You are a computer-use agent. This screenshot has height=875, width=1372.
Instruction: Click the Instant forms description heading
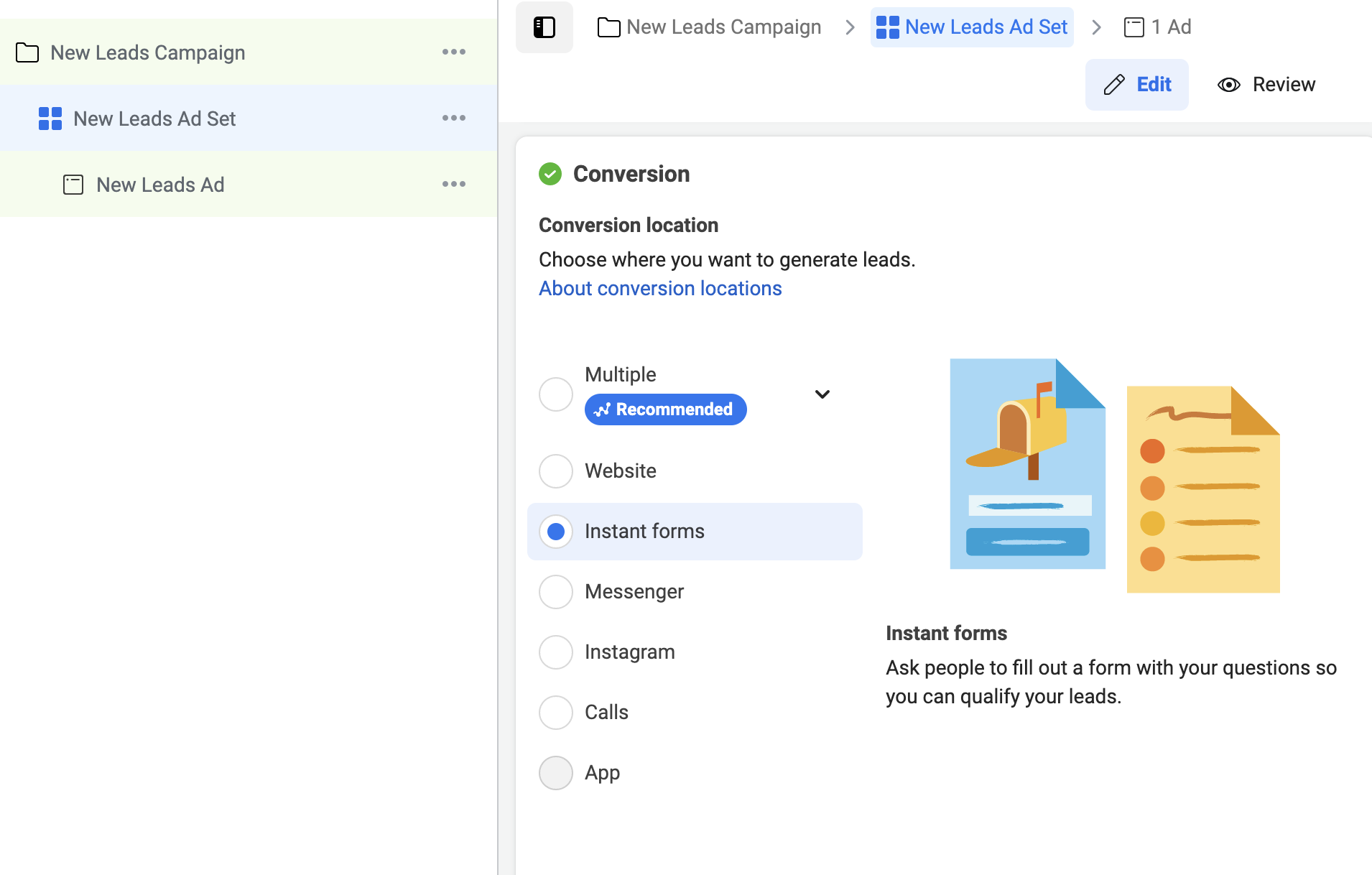(x=946, y=634)
